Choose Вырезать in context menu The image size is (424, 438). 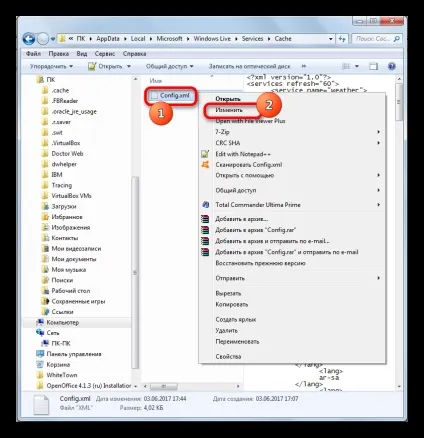point(228,293)
